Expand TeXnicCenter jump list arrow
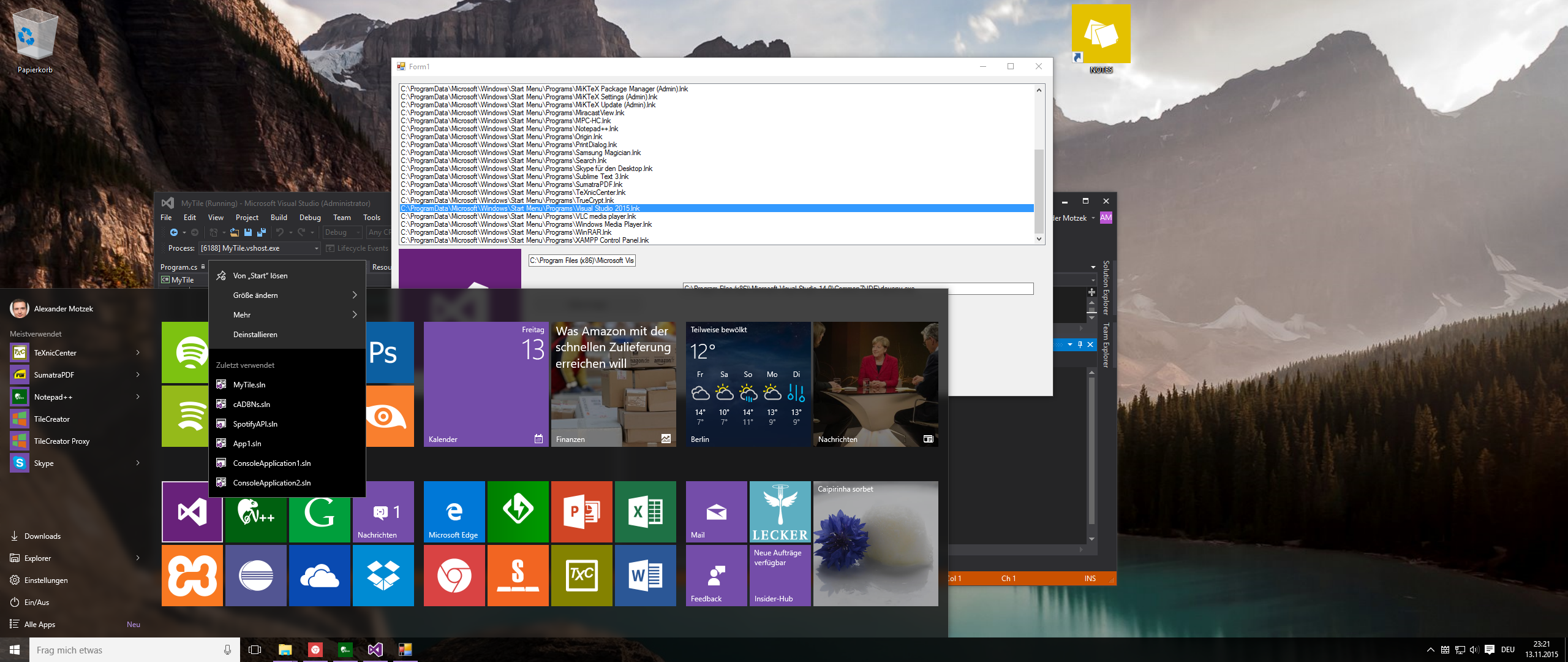 [138, 353]
